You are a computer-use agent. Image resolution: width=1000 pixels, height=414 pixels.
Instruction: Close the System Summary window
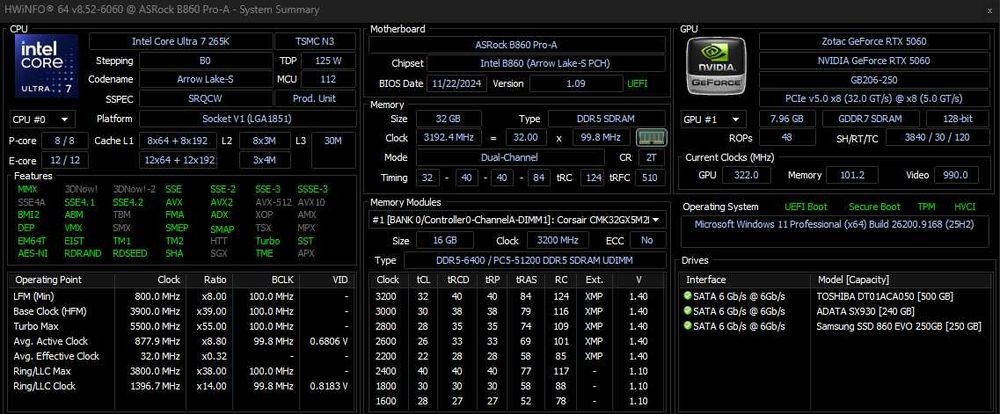coord(989,10)
